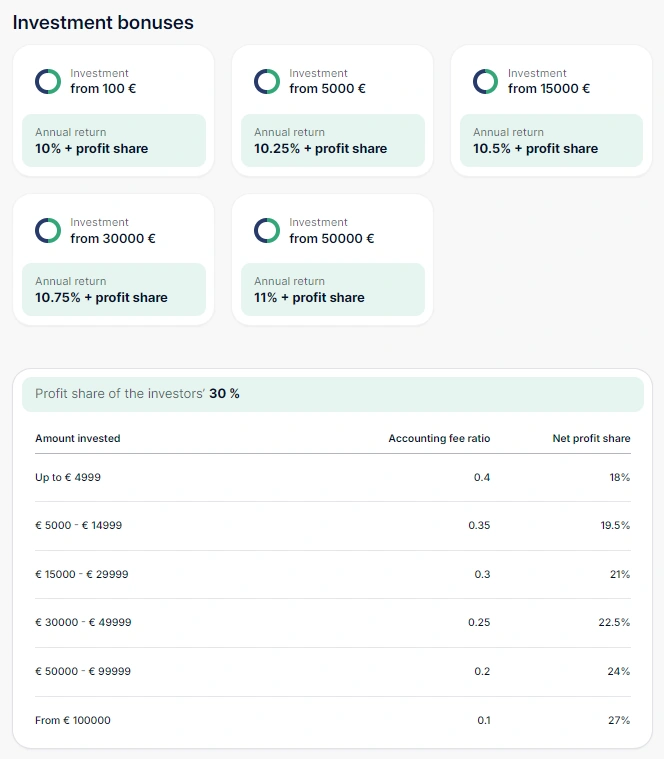Click the ring icon beside from 15000 €
The image size is (664, 759).
point(485,81)
